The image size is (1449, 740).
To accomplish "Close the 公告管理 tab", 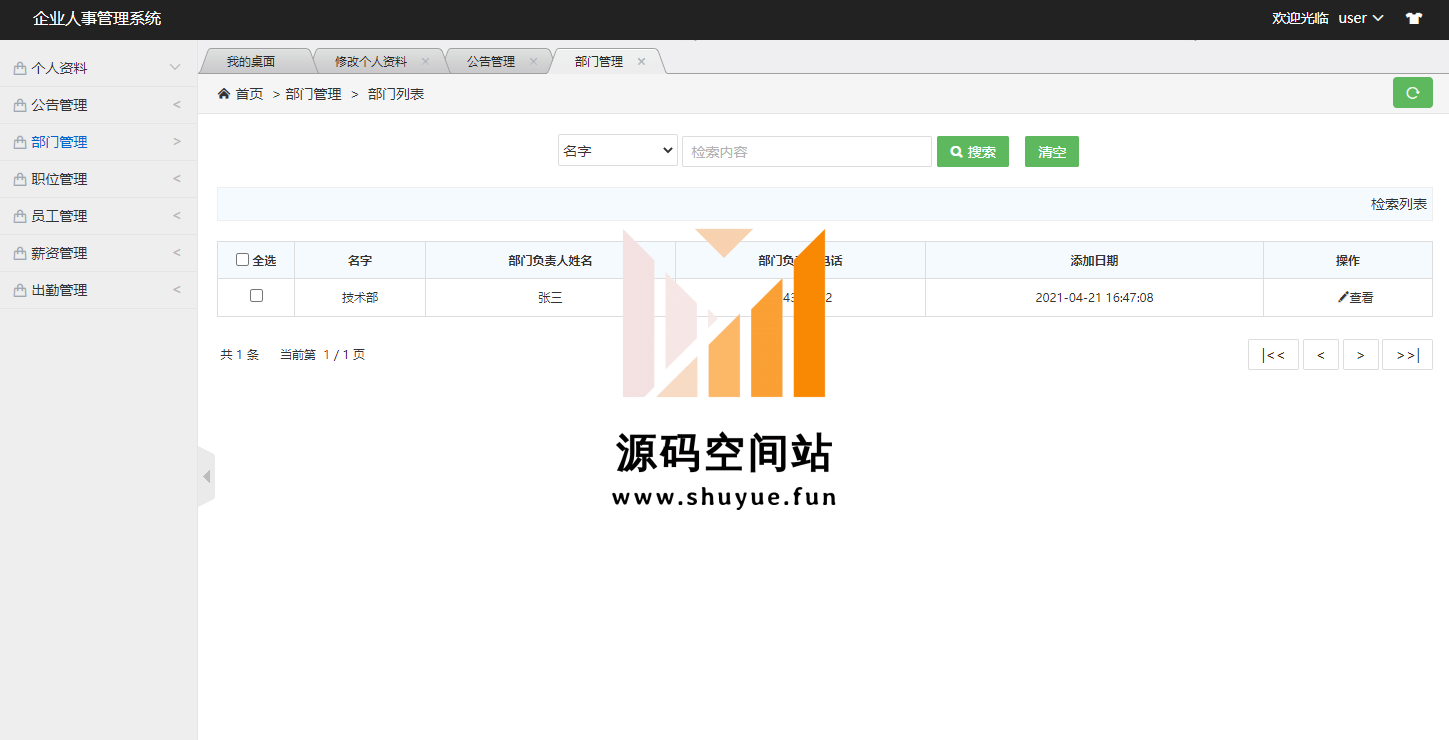I will [533, 61].
